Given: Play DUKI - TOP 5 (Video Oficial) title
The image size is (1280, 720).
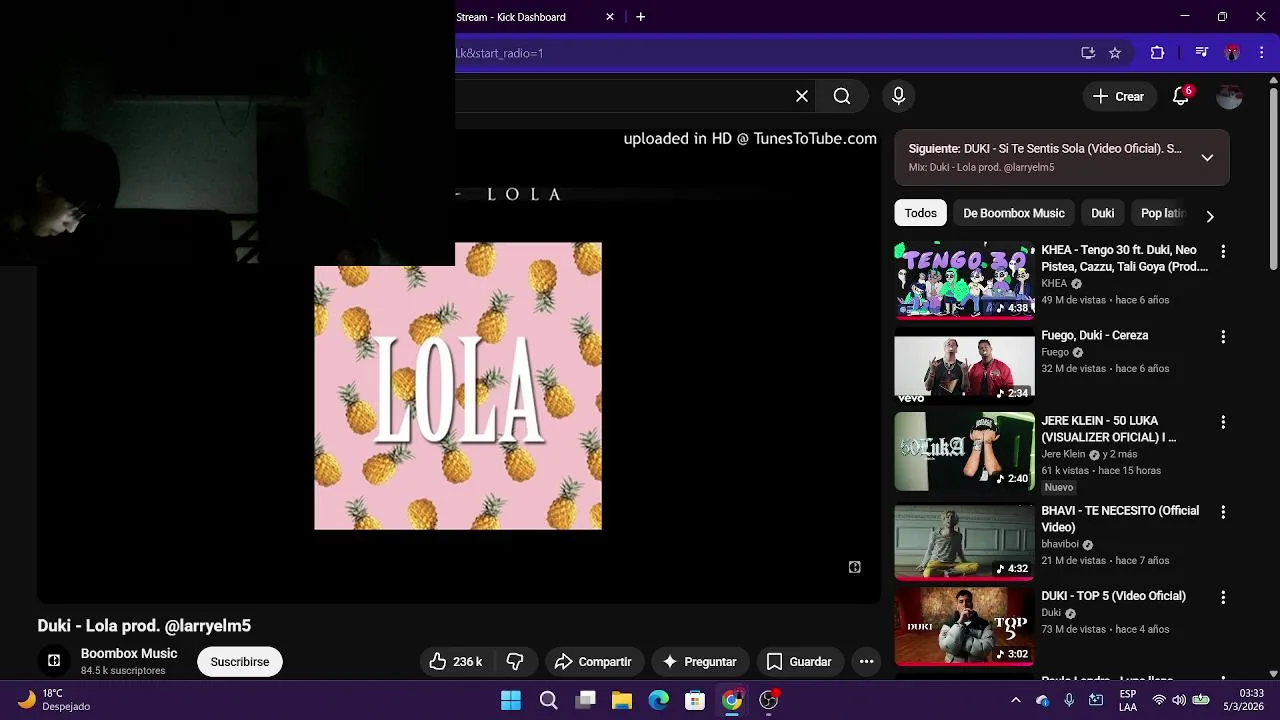Looking at the screenshot, I should click(x=1113, y=596).
